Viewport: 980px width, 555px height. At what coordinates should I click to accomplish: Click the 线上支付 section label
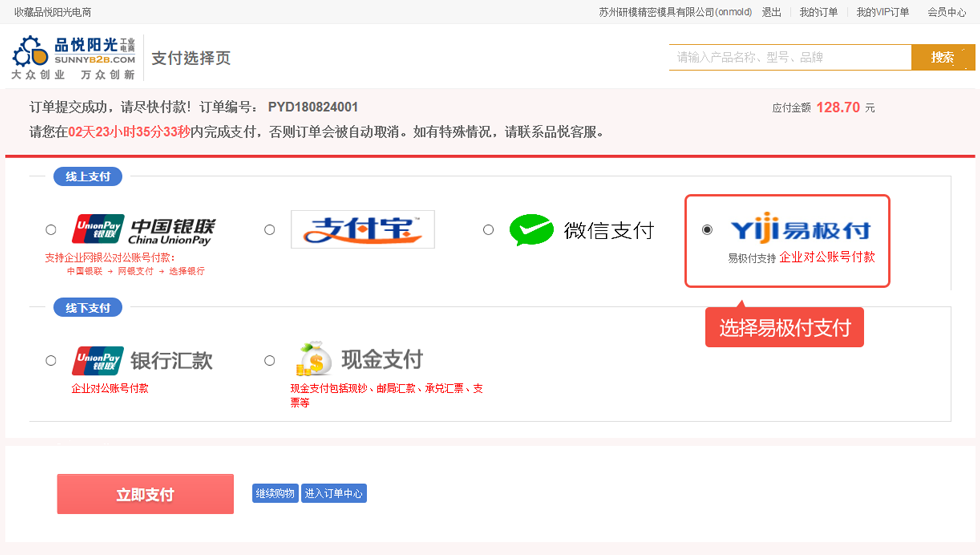(88, 176)
